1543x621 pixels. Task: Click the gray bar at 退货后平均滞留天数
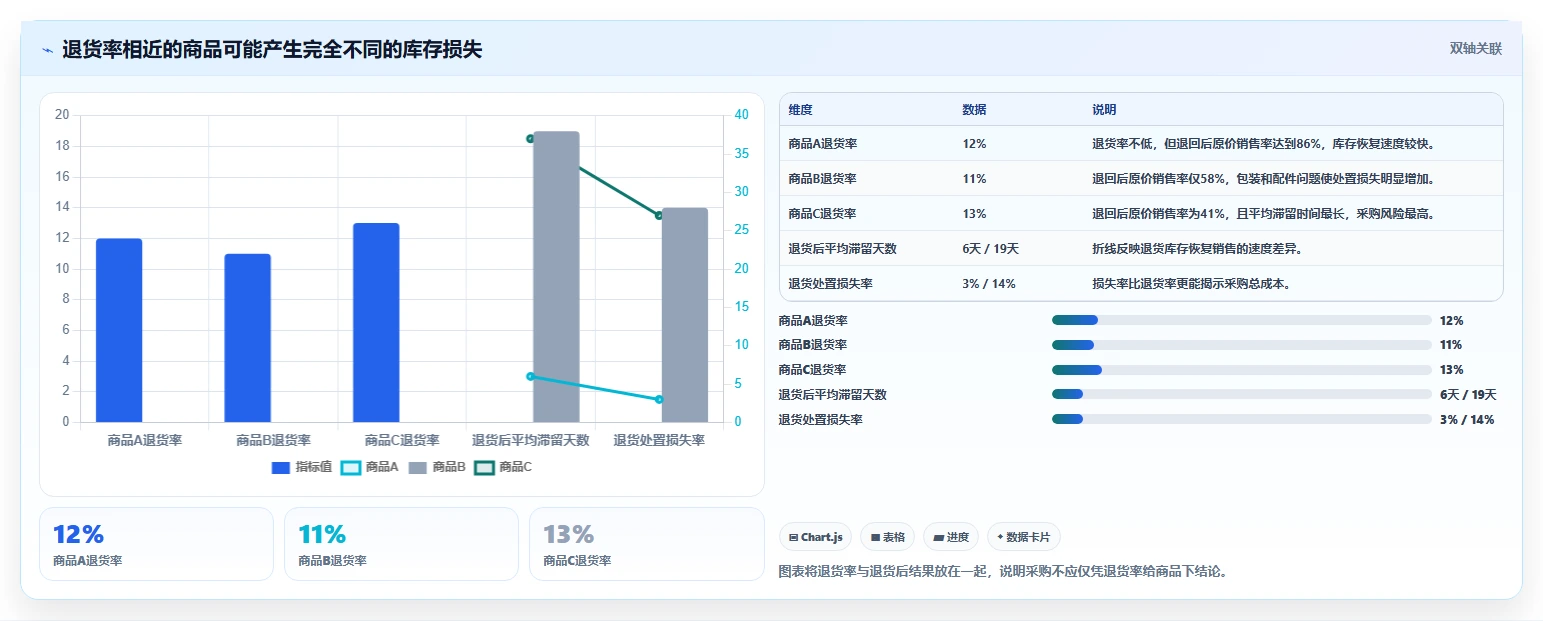click(556, 277)
